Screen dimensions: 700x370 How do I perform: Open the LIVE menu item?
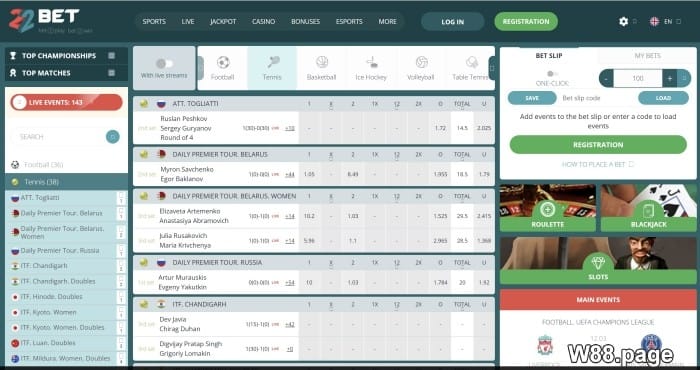pyautogui.click(x=188, y=21)
